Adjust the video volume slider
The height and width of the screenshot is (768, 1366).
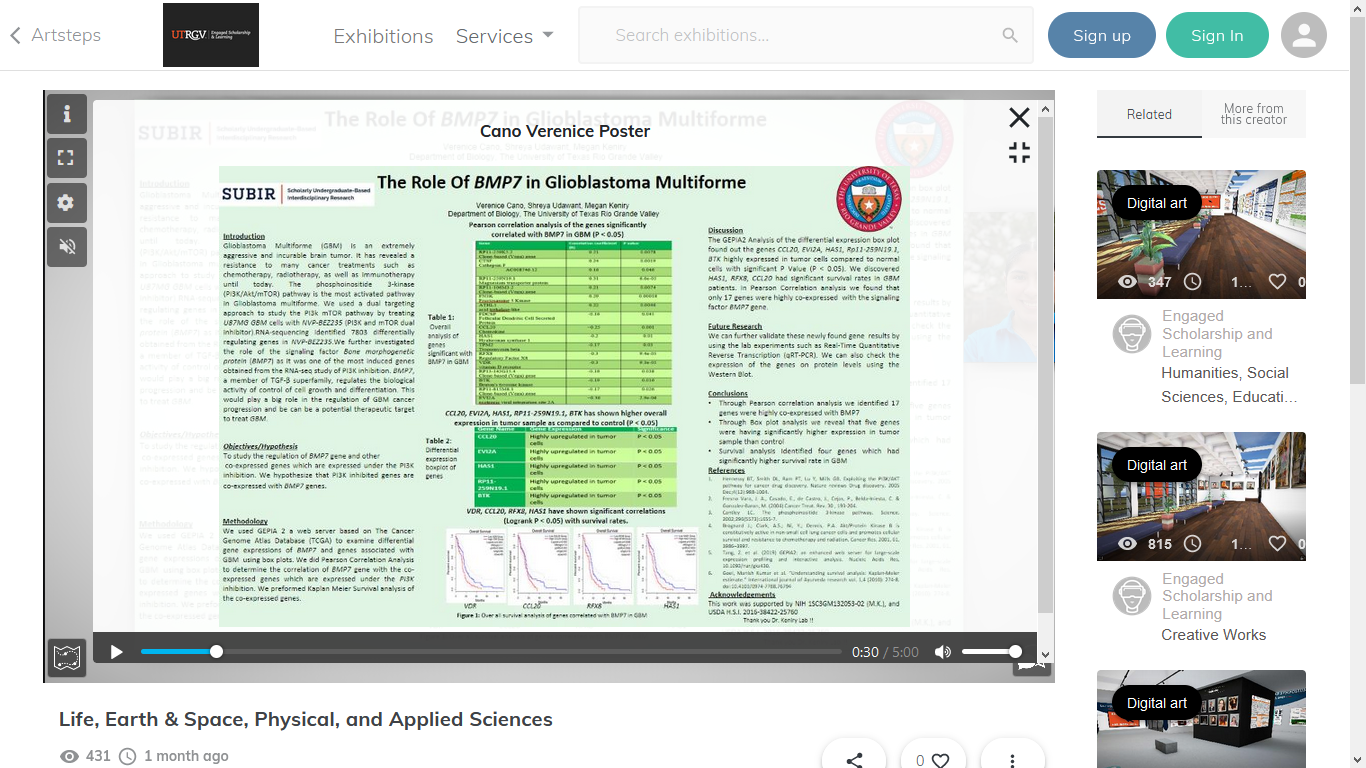995,651
